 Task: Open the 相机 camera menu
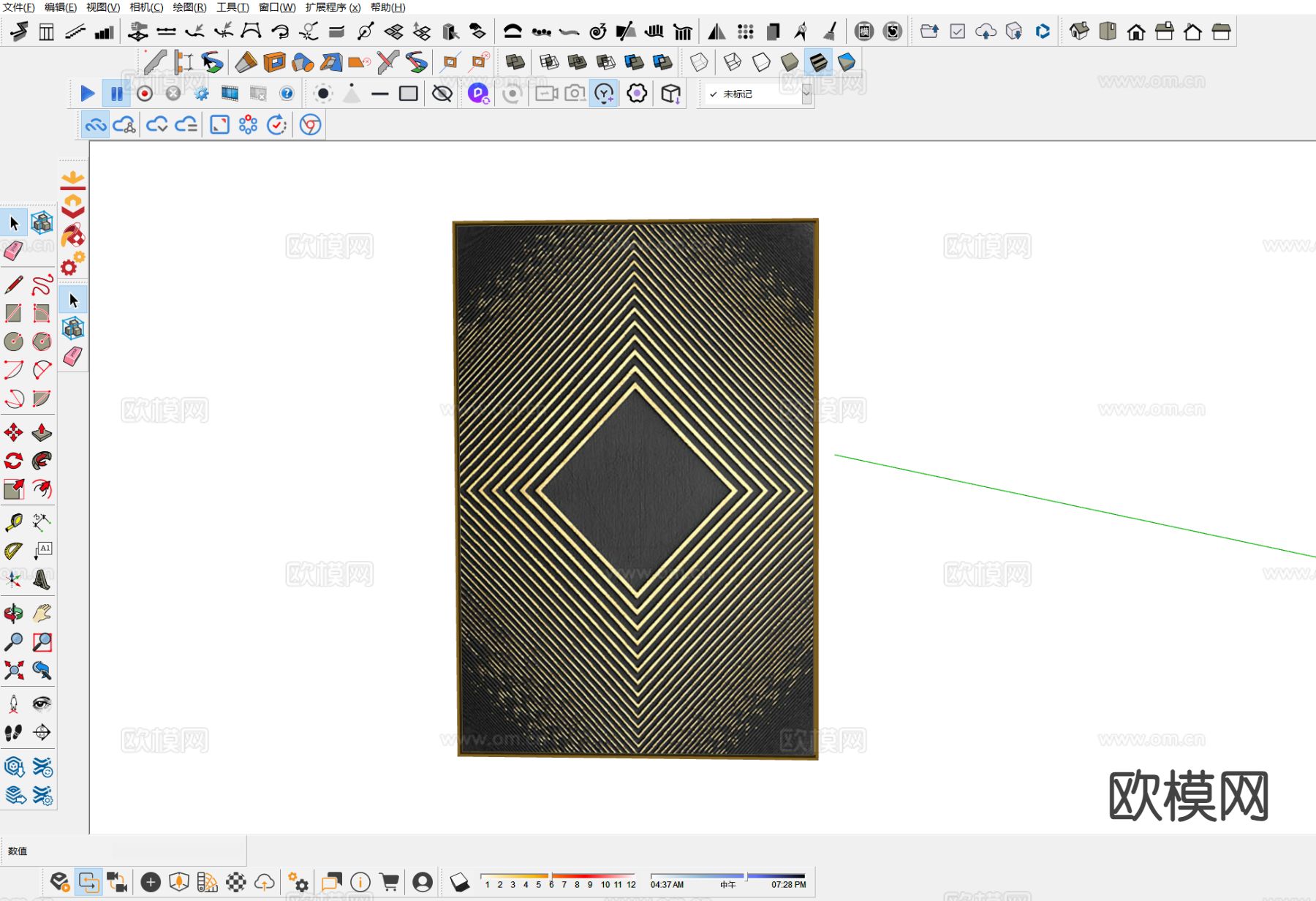coord(146,7)
